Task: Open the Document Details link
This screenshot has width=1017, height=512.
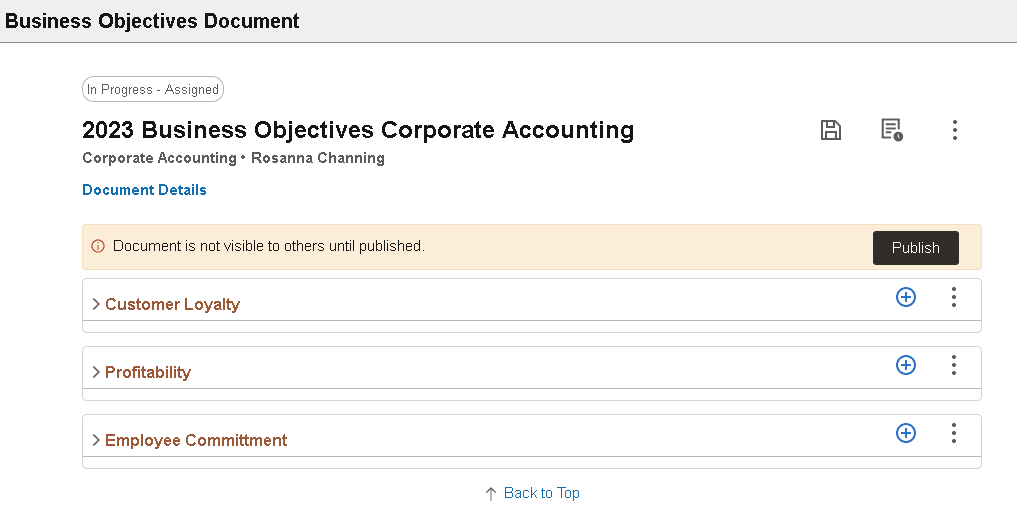Action: pyautogui.click(x=144, y=190)
